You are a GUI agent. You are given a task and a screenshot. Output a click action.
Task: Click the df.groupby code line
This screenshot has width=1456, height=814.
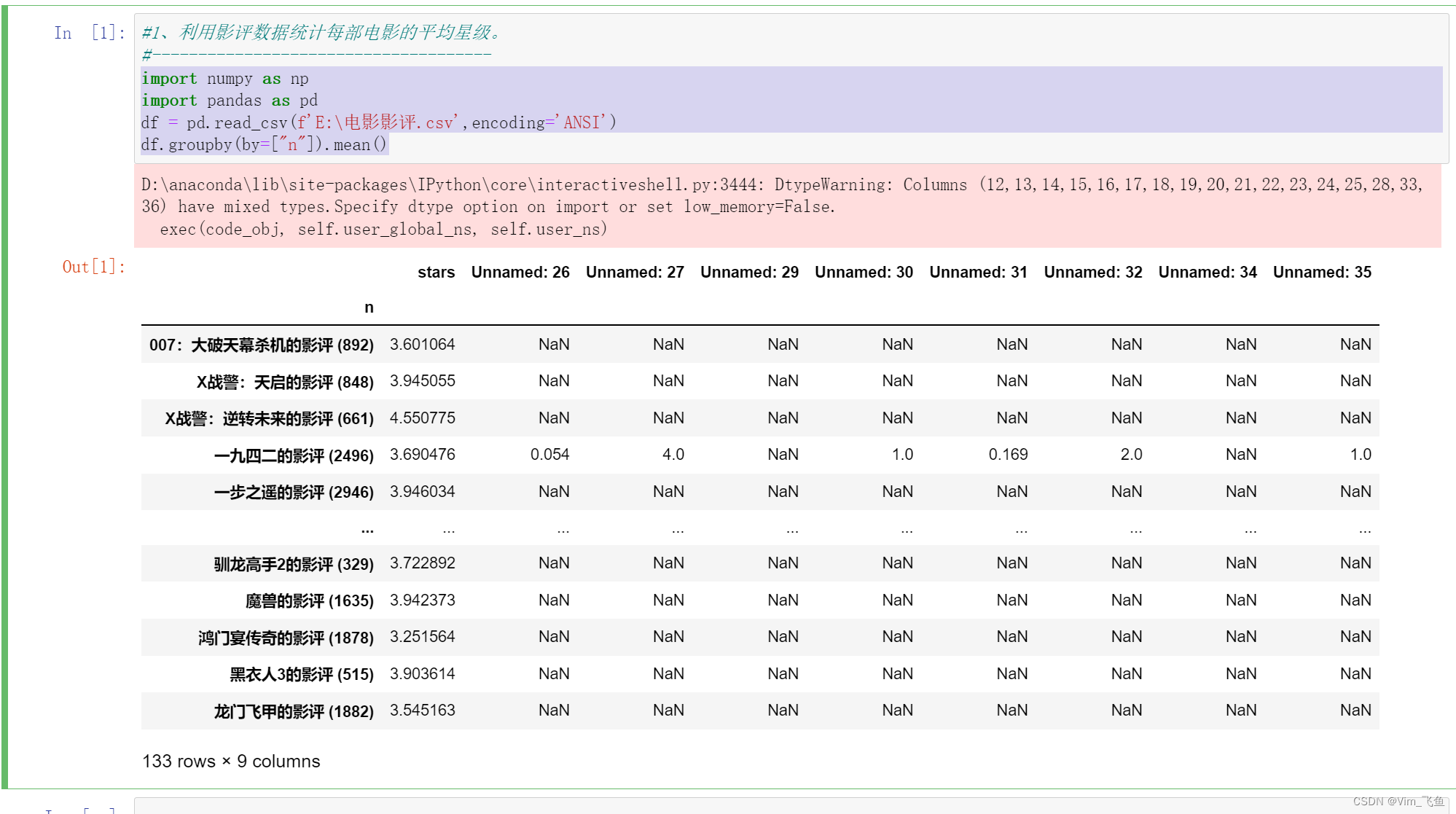pyautogui.click(x=264, y=144)
